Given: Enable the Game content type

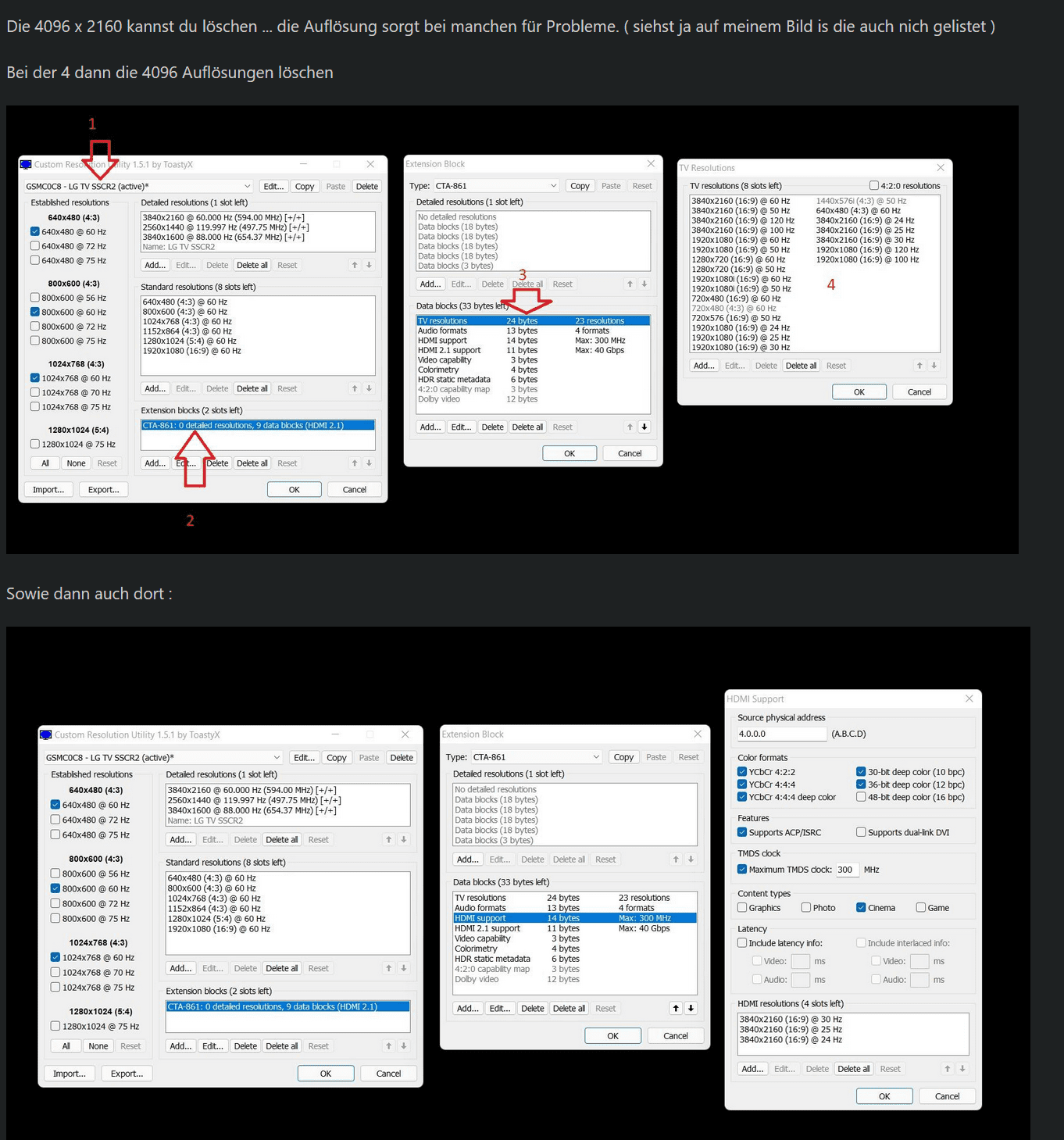Looking at the screenshot, I should coord(921,907).
